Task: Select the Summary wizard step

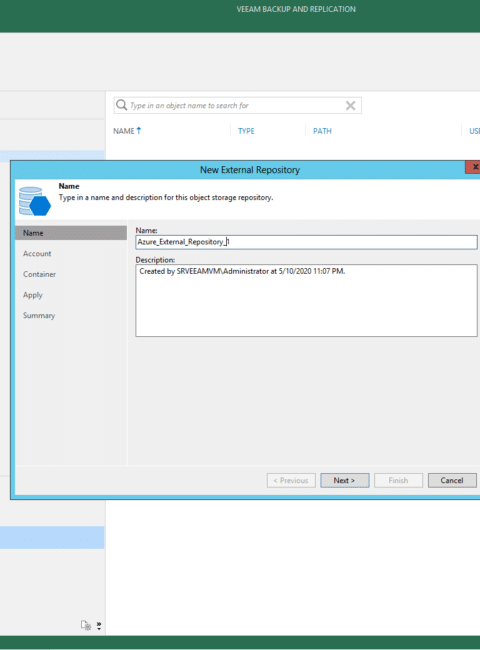Action: [39, 315]
